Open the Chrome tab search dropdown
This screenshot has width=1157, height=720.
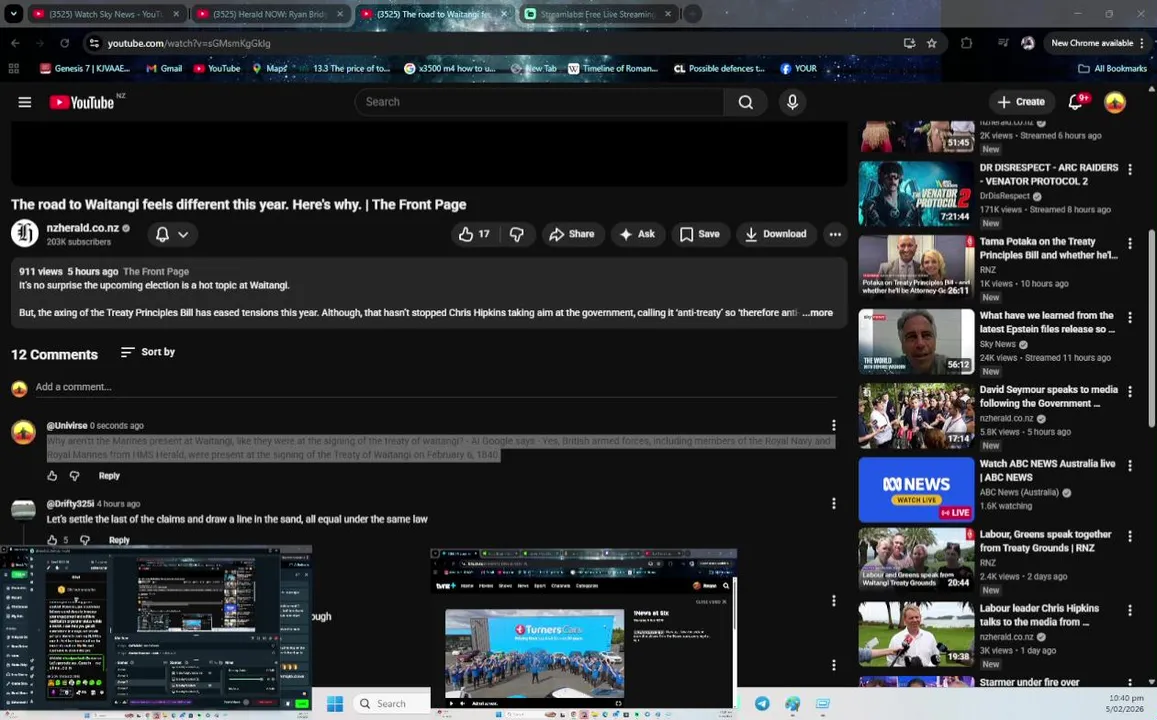pos(13,13)
